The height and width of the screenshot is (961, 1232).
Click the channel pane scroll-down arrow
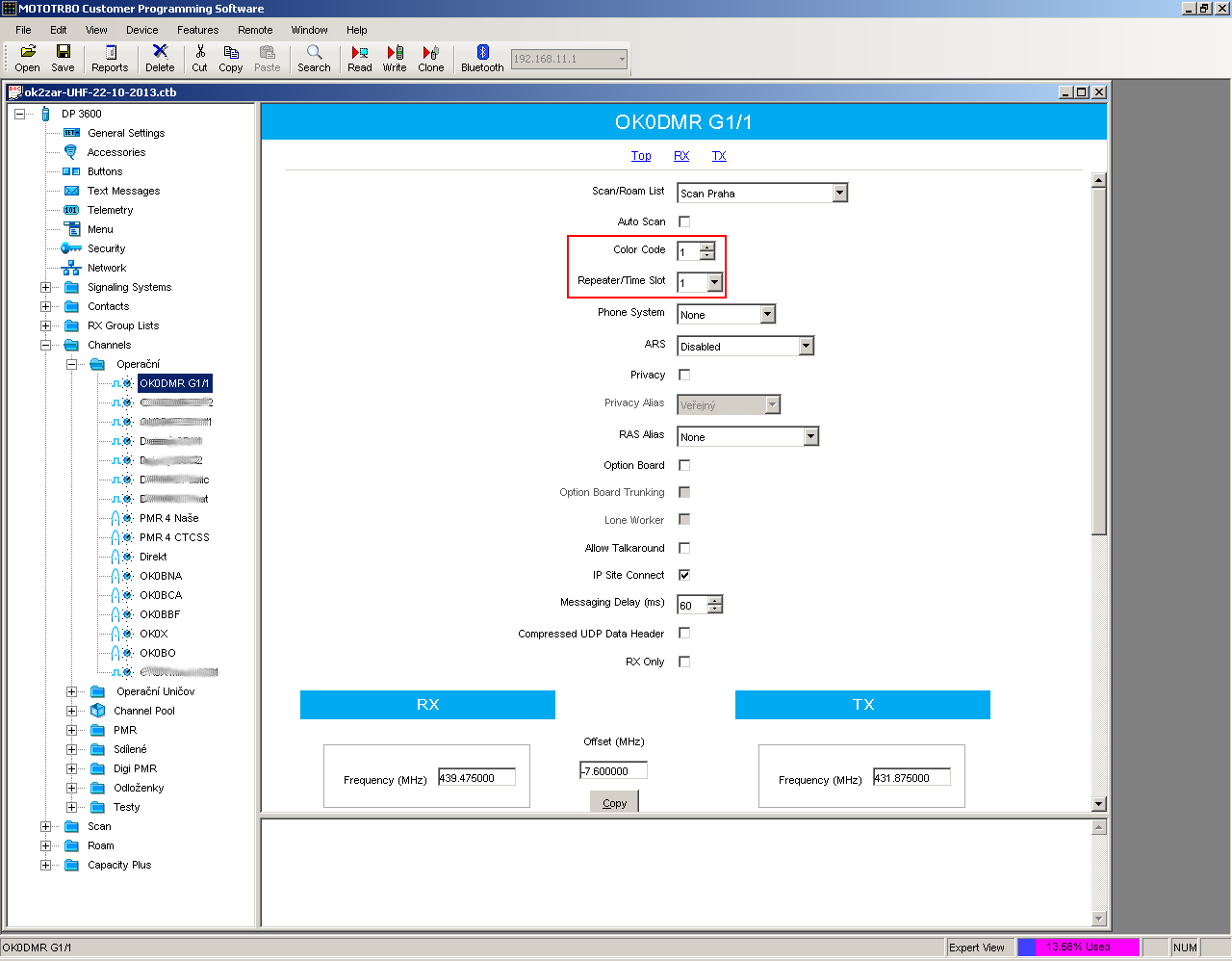coord(1099,804)
